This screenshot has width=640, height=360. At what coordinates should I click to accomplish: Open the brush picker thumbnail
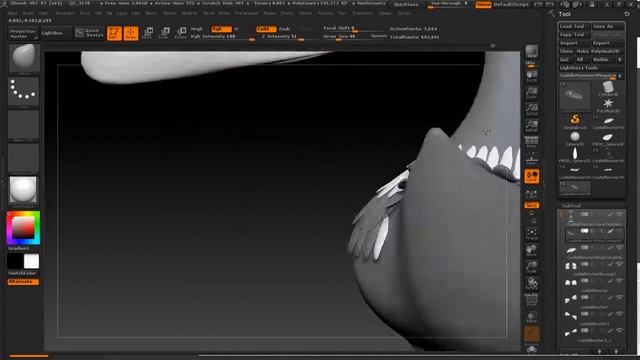click(x=24, y=58)
